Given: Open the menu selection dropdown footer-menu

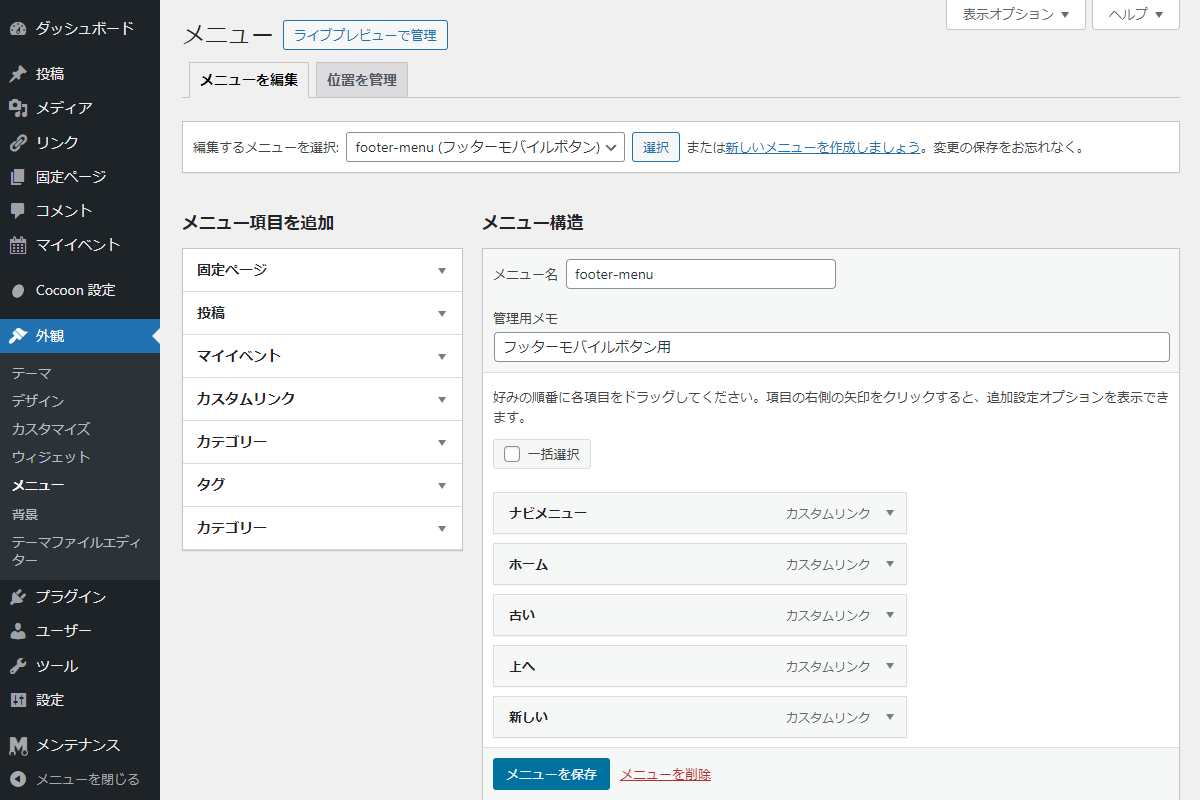Looking at the screenshot, I should [485, 147].
